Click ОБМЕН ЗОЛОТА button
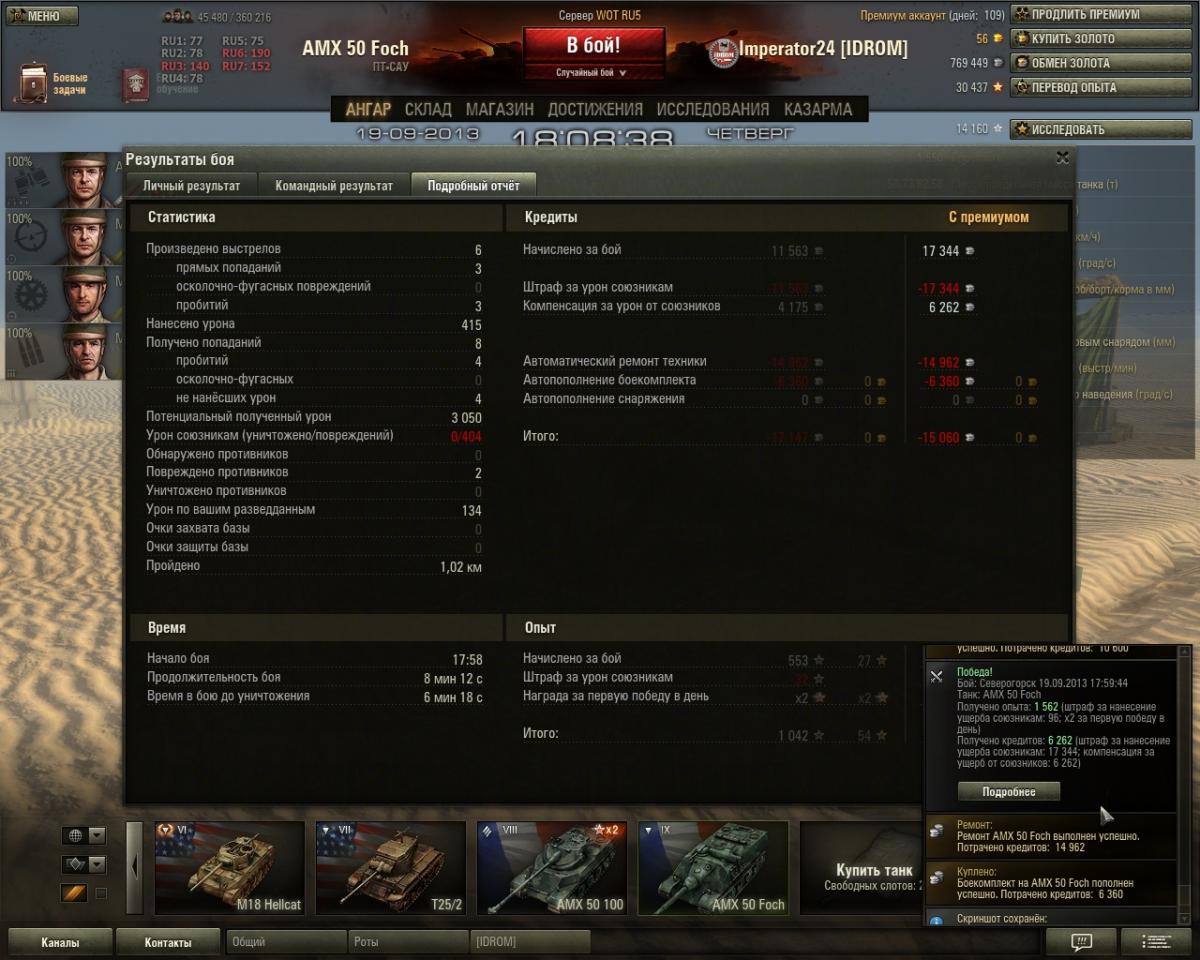The image size is (1200, 960). [x=1102, y=62]
